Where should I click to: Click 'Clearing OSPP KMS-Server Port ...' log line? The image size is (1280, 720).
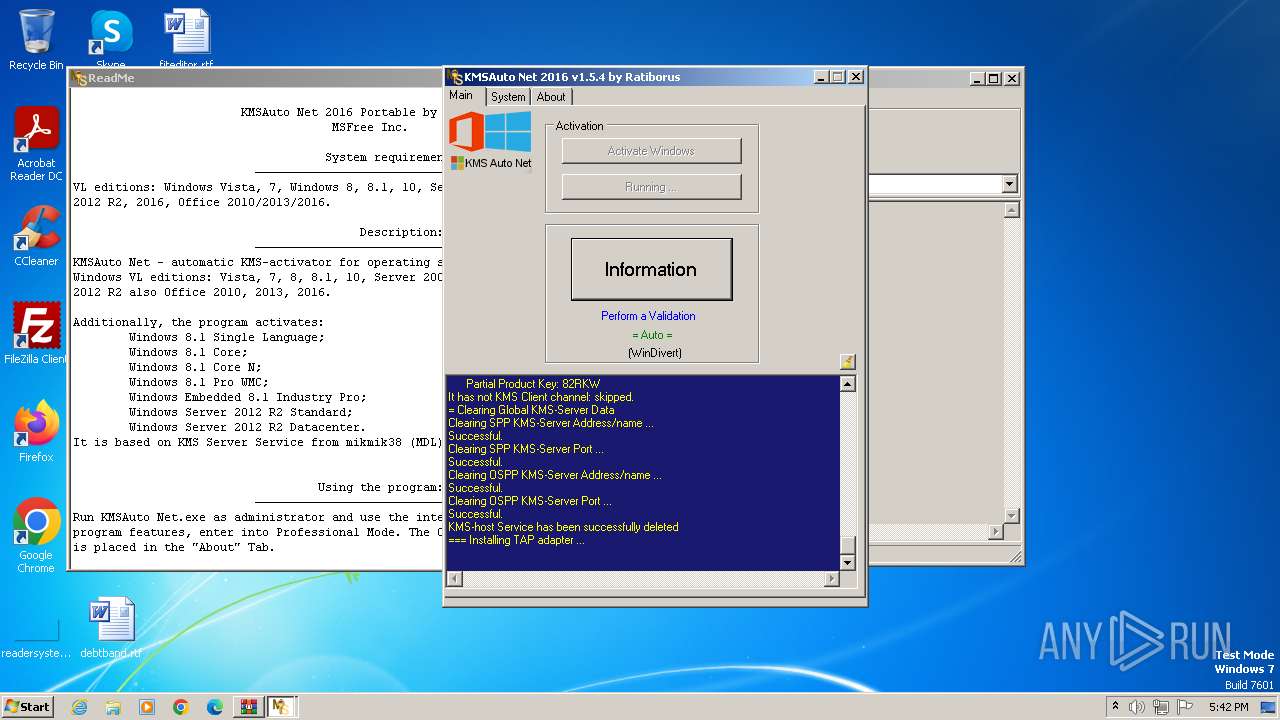(530, 501)
